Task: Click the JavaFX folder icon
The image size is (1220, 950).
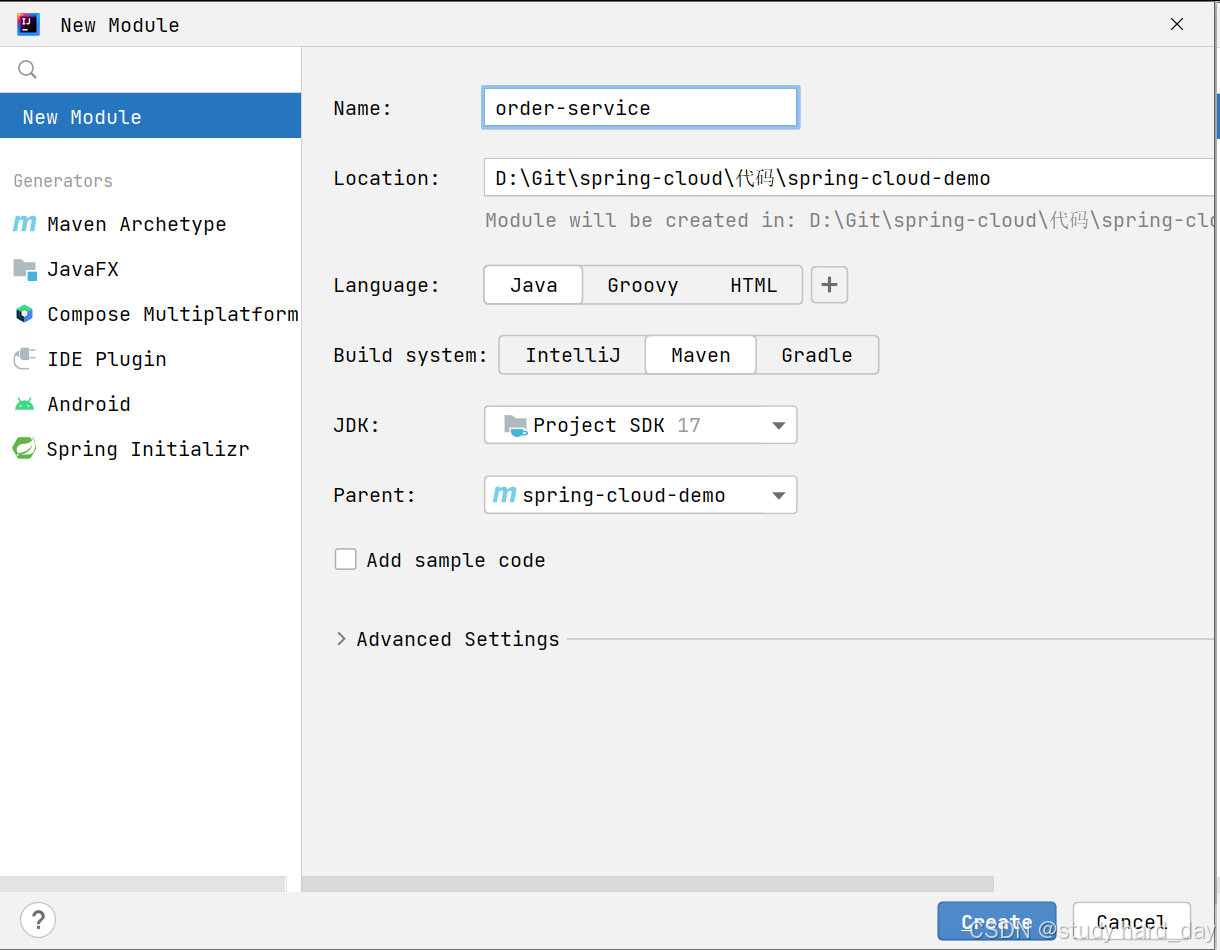Action: click(25, 269)
